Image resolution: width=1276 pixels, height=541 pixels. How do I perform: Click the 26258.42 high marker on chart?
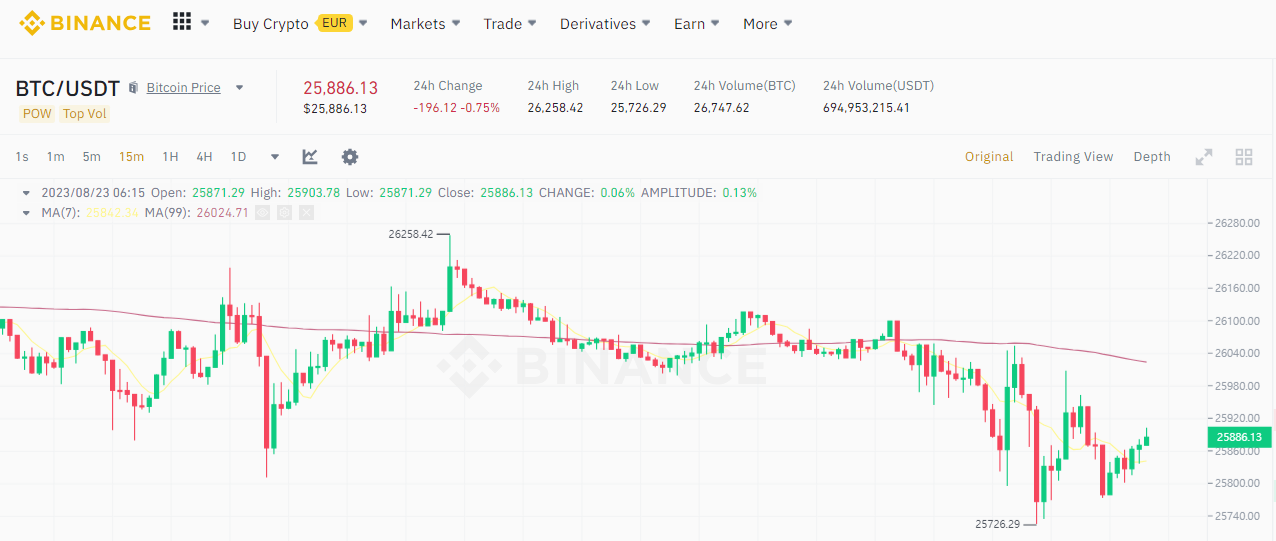click(x=411, y=234)
